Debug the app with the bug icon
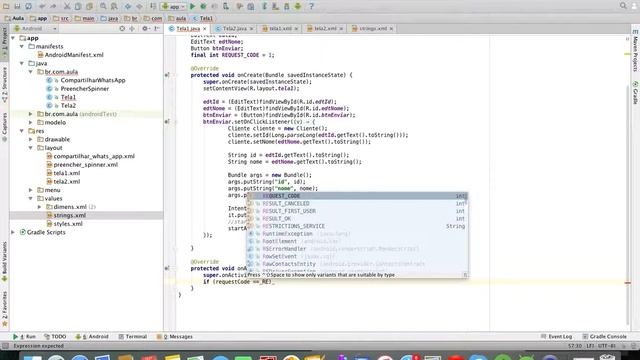The height and width of the screenshot is (360, 640). 203,6
